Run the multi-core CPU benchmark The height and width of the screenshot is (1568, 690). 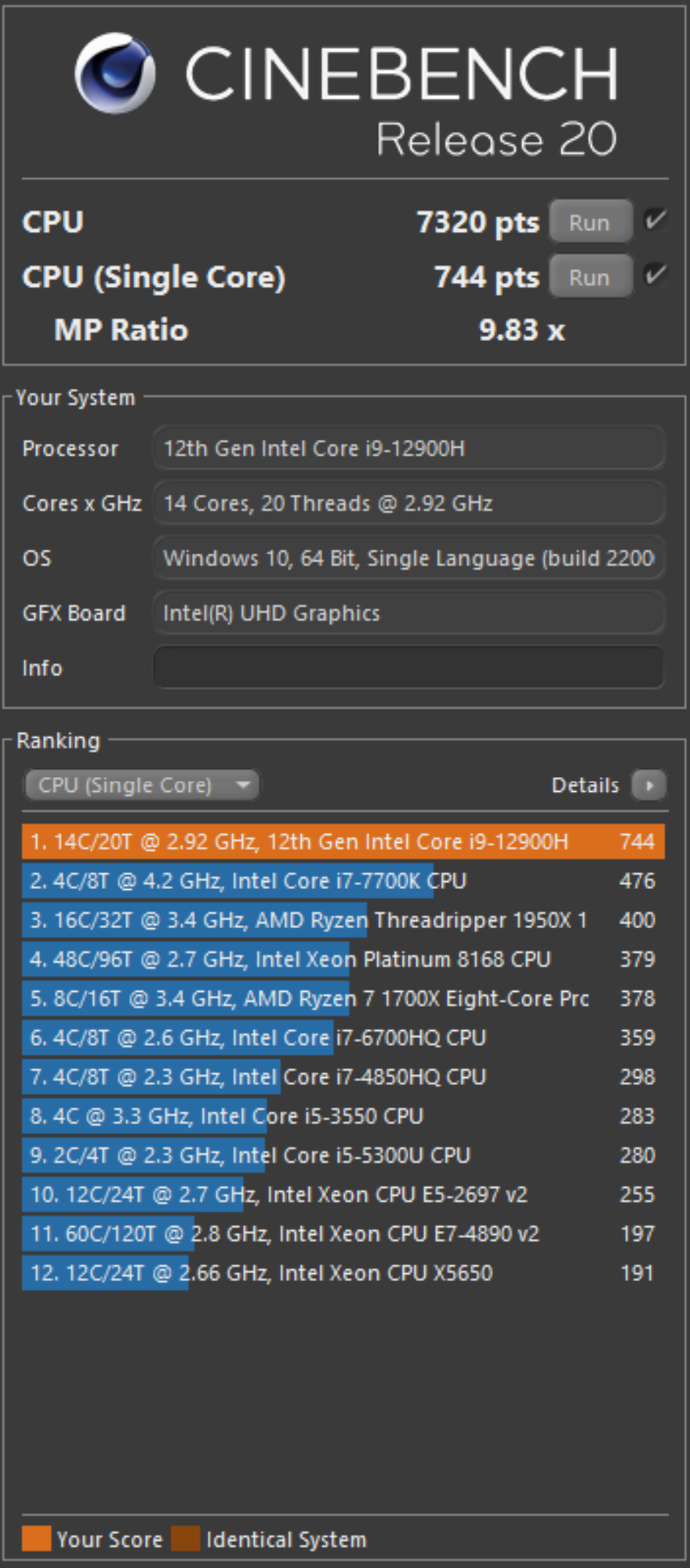(x=590, y=223)
